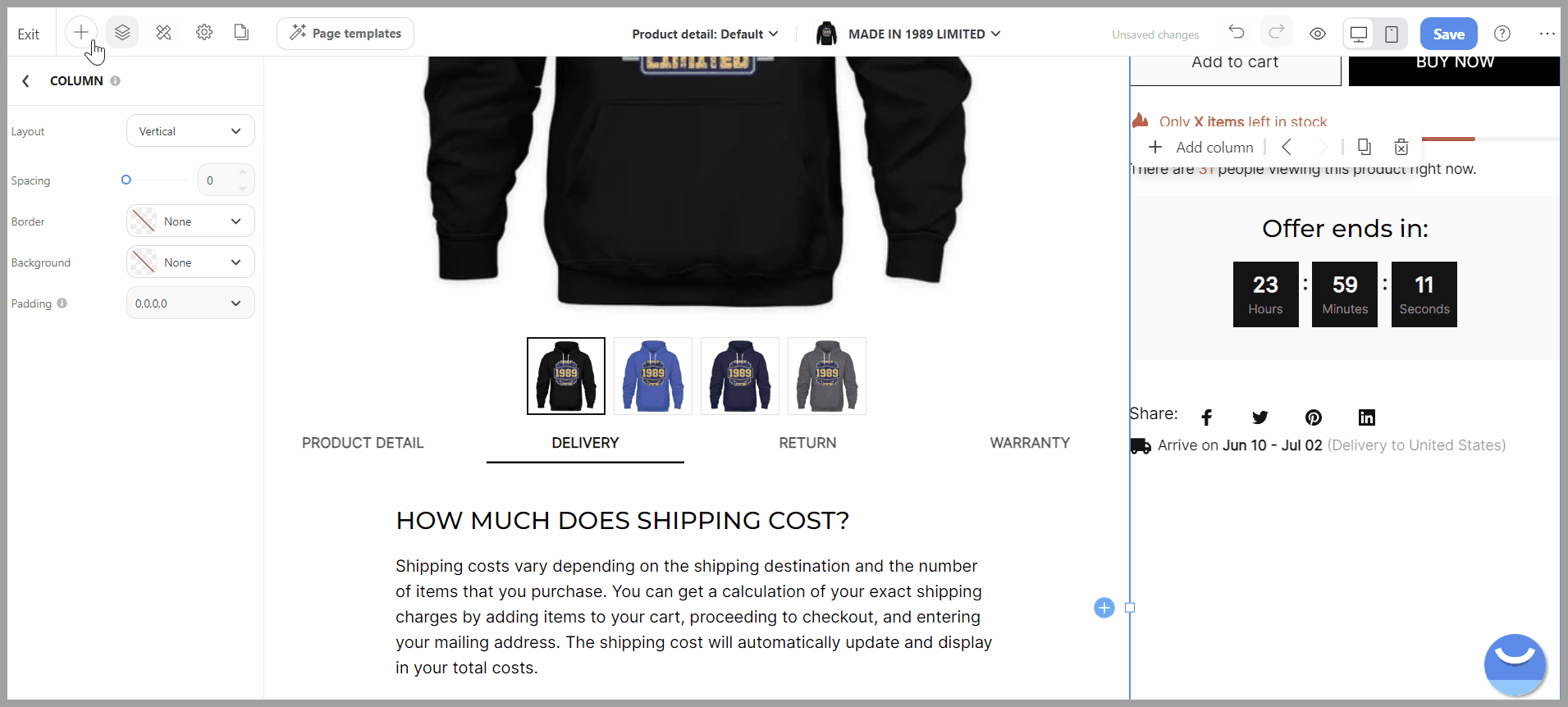Open the settings gear icon
This screenshot has width=1568, height=707.
[x=204, y=33]
